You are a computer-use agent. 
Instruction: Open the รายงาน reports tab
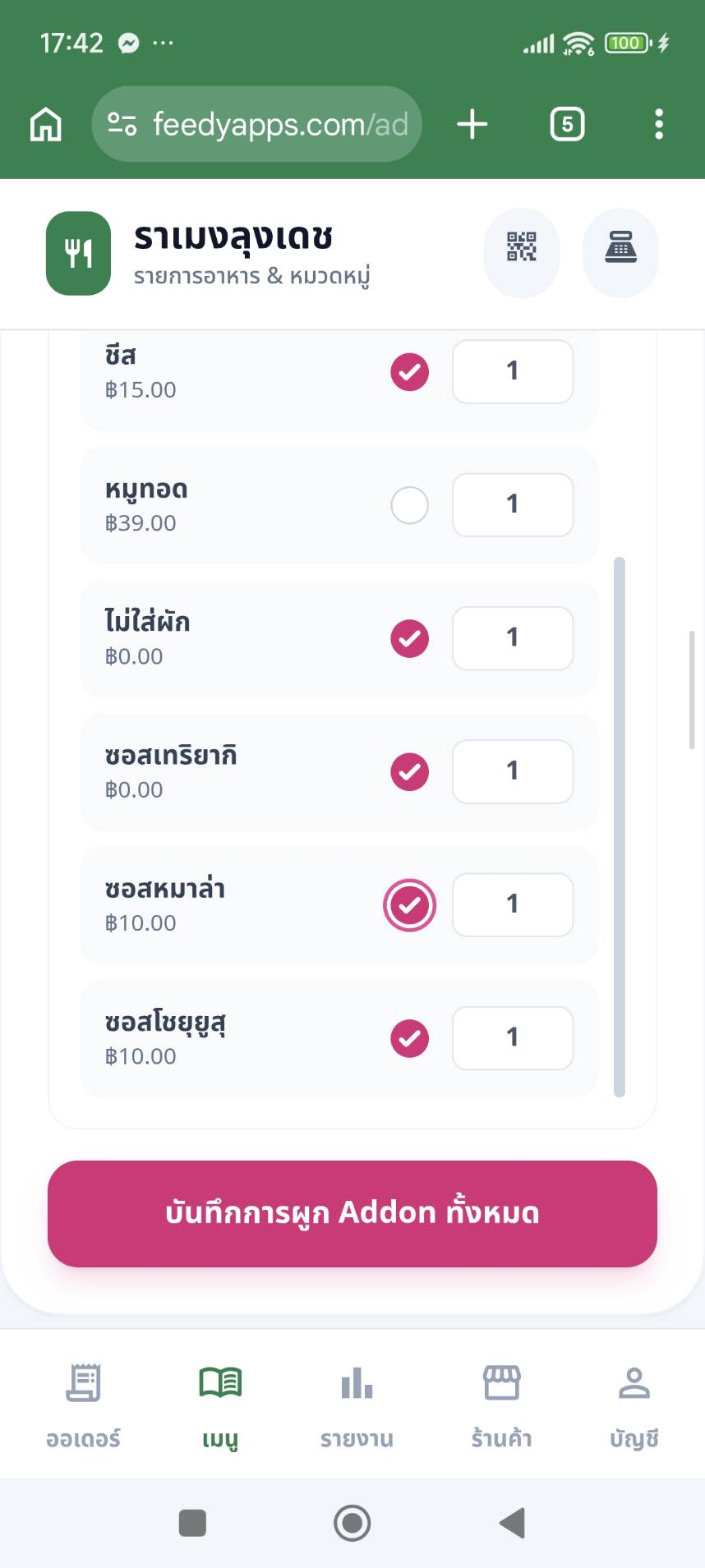(357, 1405)
